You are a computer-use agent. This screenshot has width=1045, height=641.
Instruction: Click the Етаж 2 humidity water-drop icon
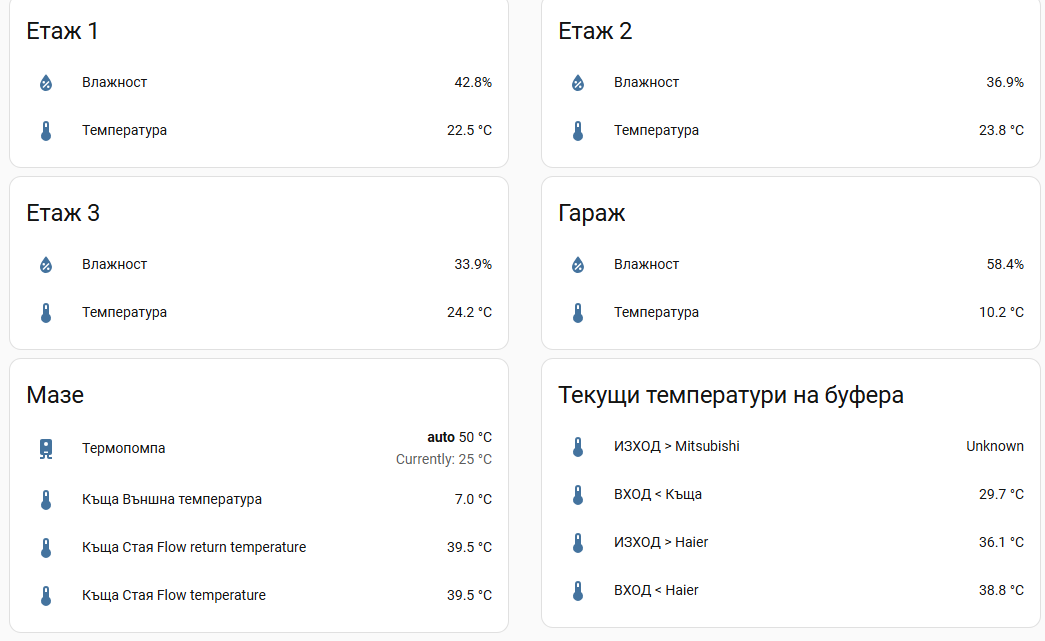coord(577,83)
